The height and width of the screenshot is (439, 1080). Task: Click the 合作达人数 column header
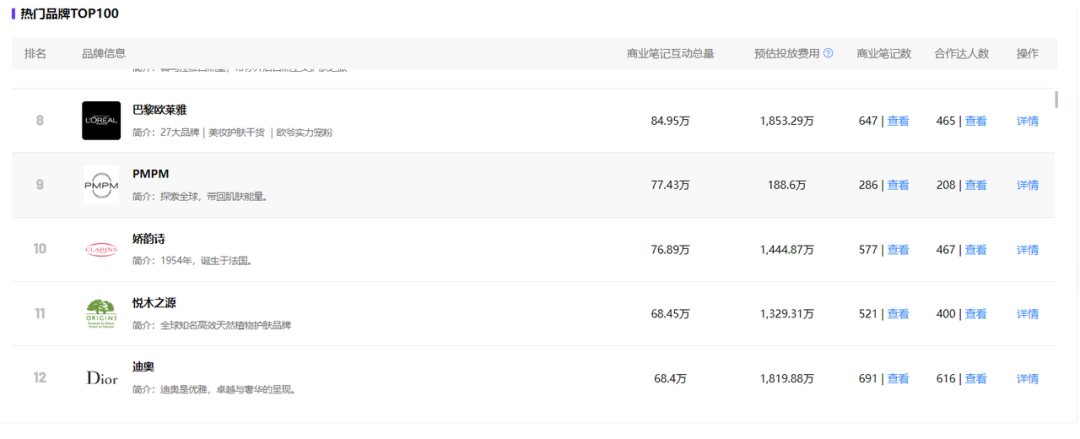click(x=961, y=54)
